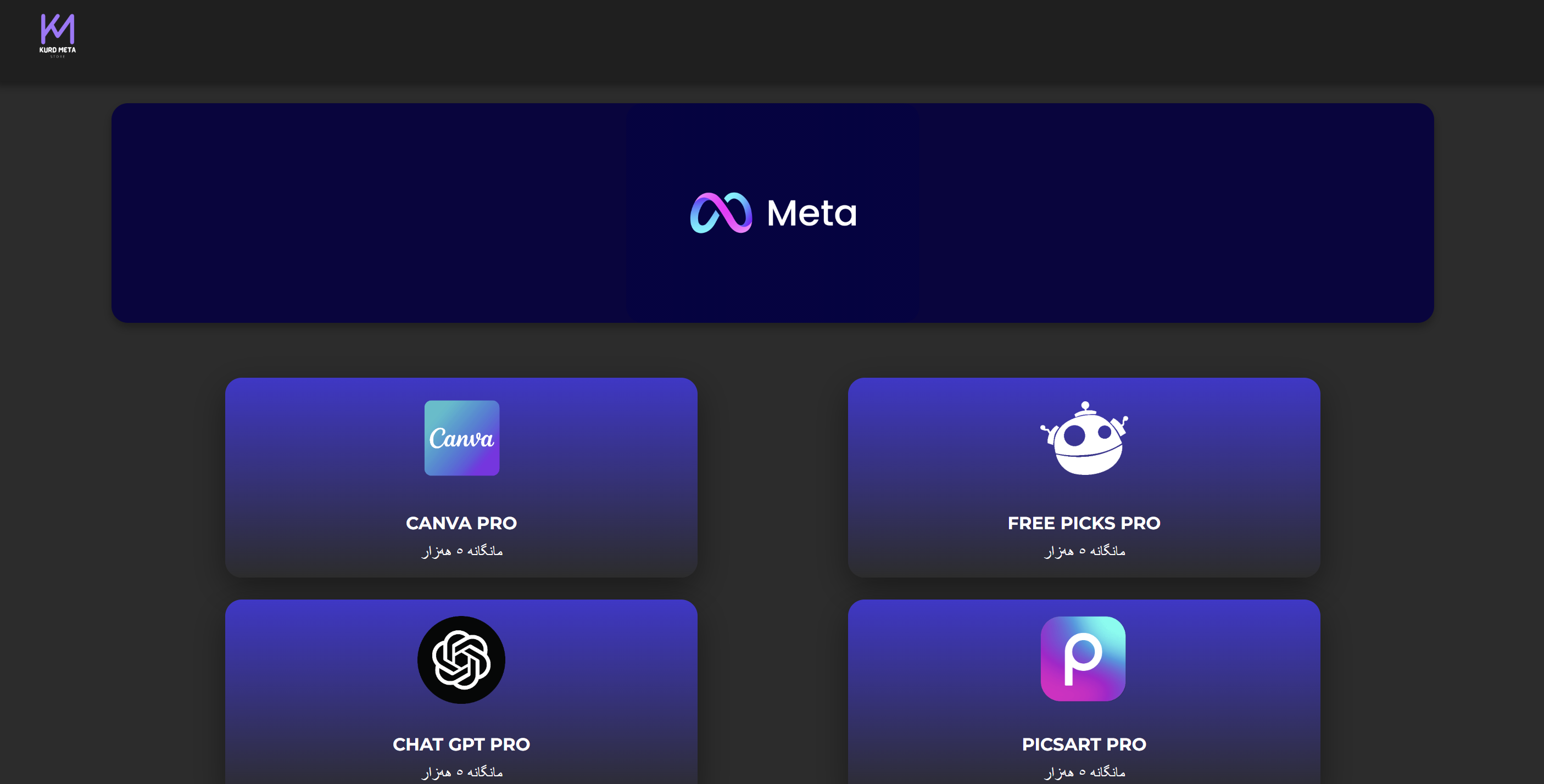Open the CANVA PRO title link
1544x784 pixels.
pos(461,523)
